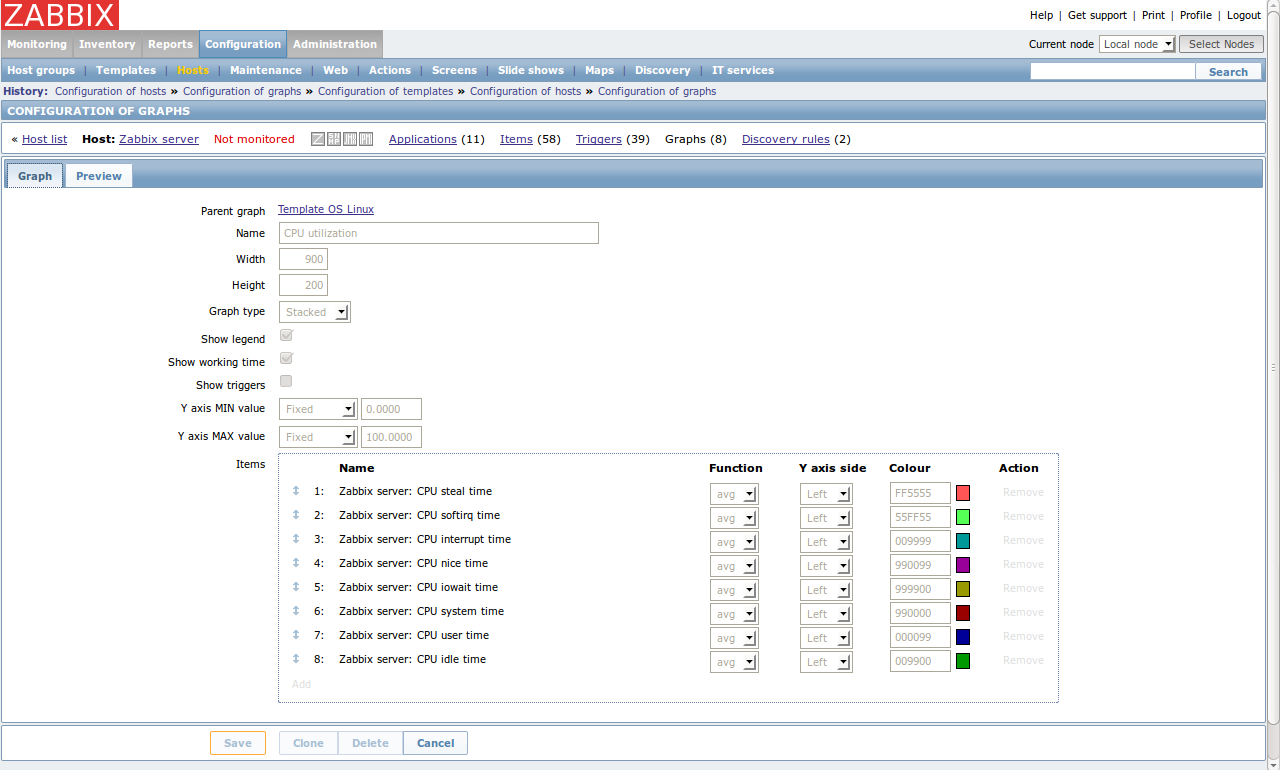Click the Logout link

pyautogui.click(x=1244, y=15)
